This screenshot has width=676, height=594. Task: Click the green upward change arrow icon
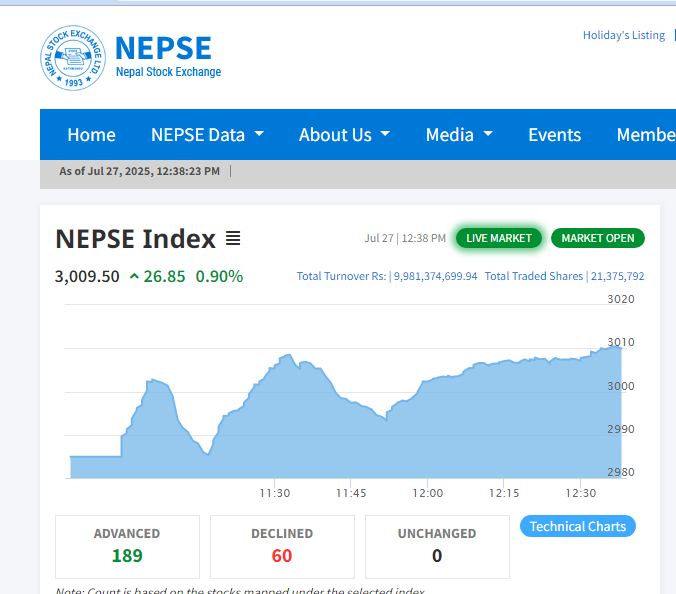[134, 276]
